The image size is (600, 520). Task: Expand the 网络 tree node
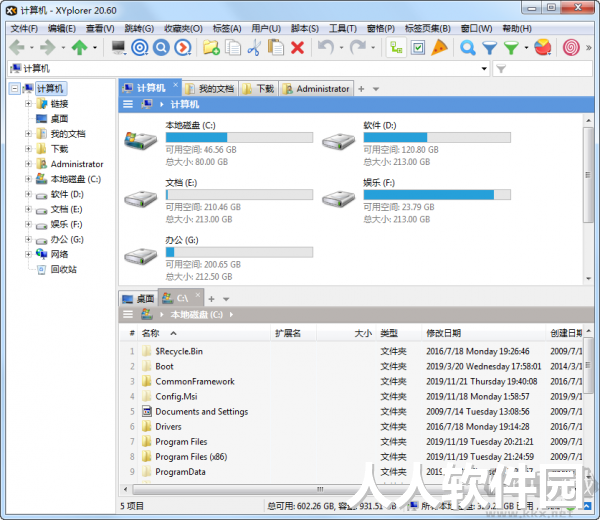pos(28,254)
